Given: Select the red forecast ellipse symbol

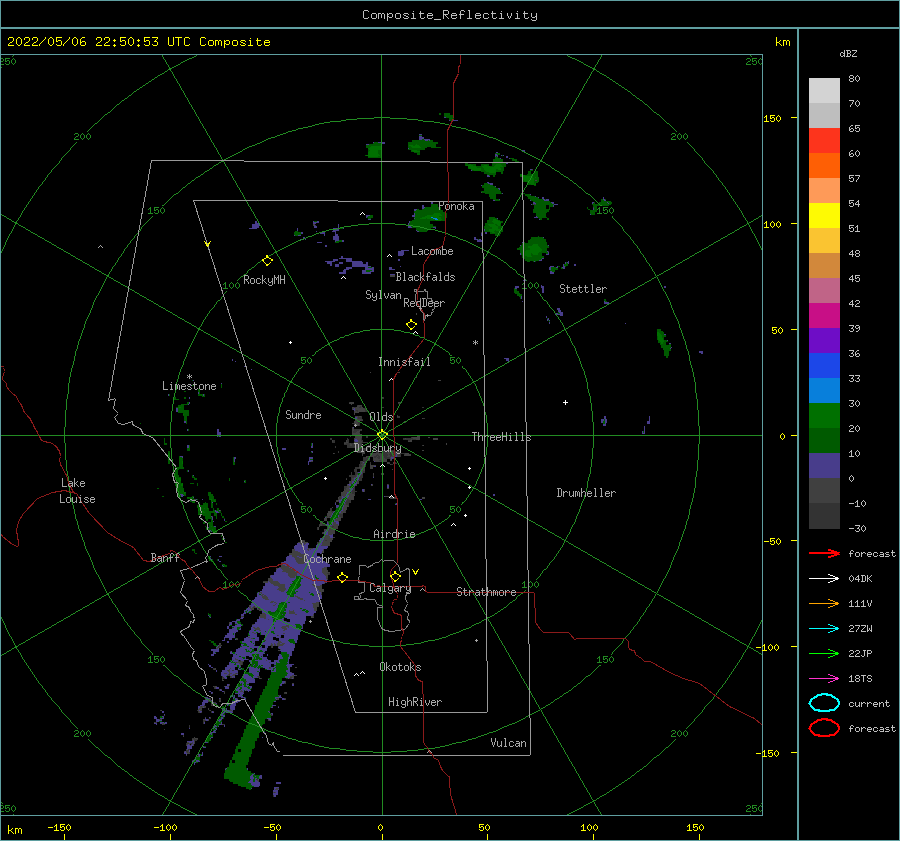Looking at the screenshot, I should (x=824, y=728).
